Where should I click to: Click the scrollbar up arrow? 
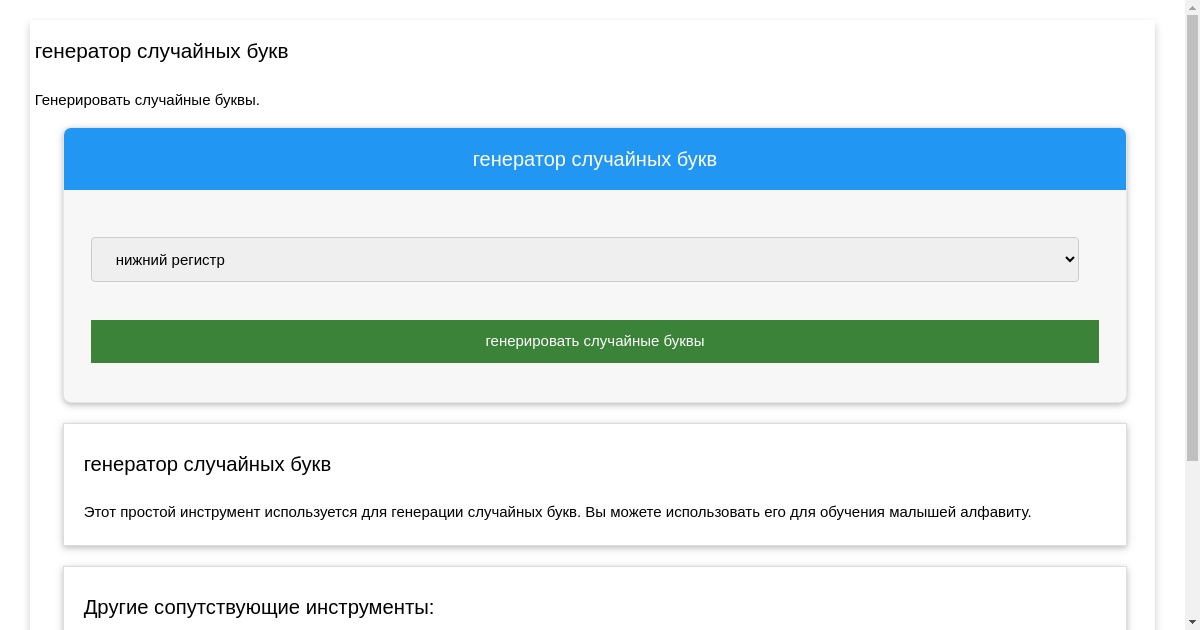[1192, 7]
